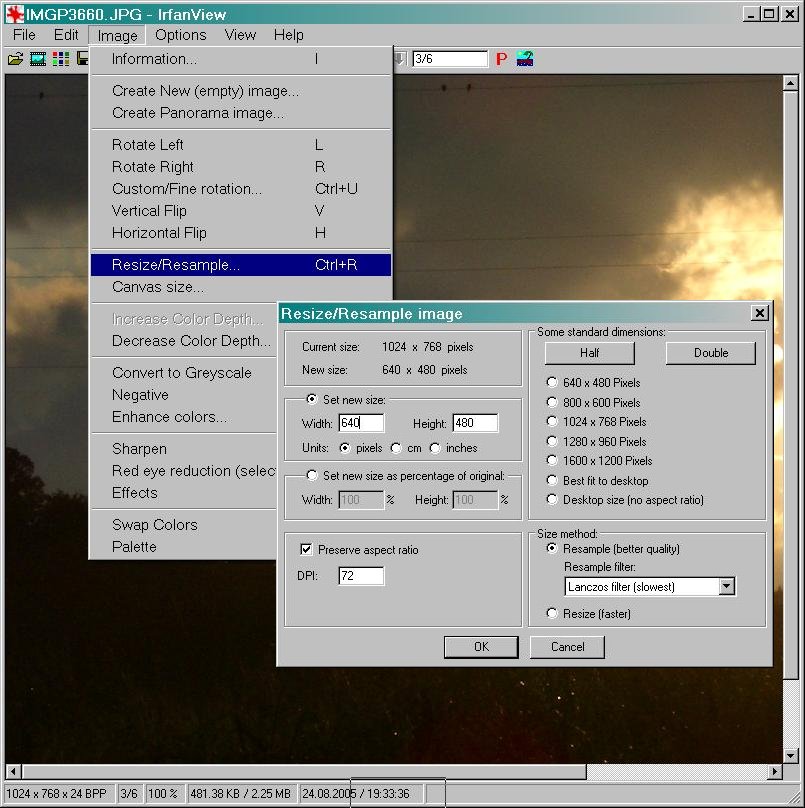This screenshot has width=805, height=808.
Task: Expand the Resample filter dropdown
Action: [727, 587]
